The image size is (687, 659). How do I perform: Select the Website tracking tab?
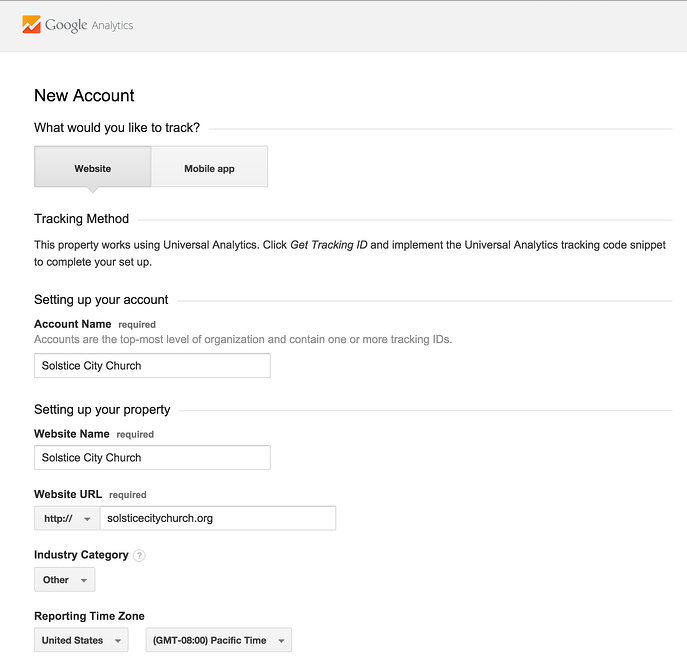coord(93,167)
